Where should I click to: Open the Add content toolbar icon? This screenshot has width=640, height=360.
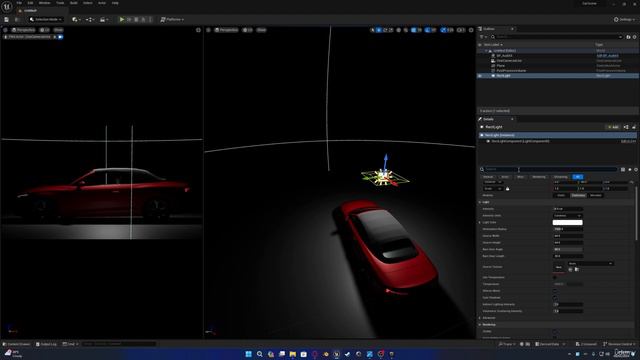(76, 20)
